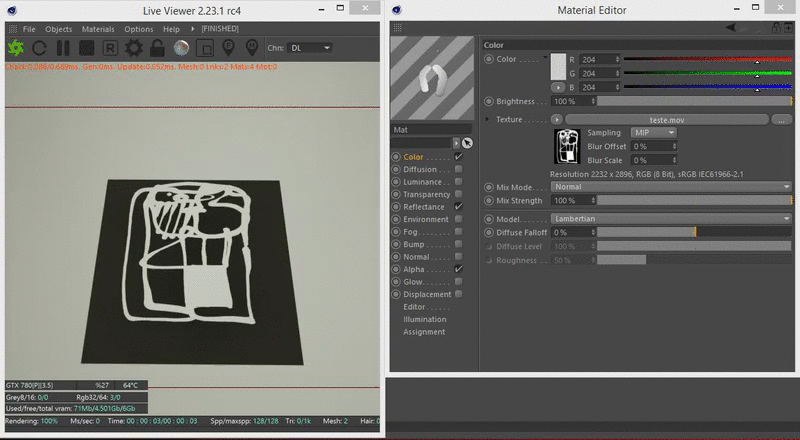The image size is (800, 440).
Task: Click the film region rectangle icon
Action: click(x=205, y=48)
